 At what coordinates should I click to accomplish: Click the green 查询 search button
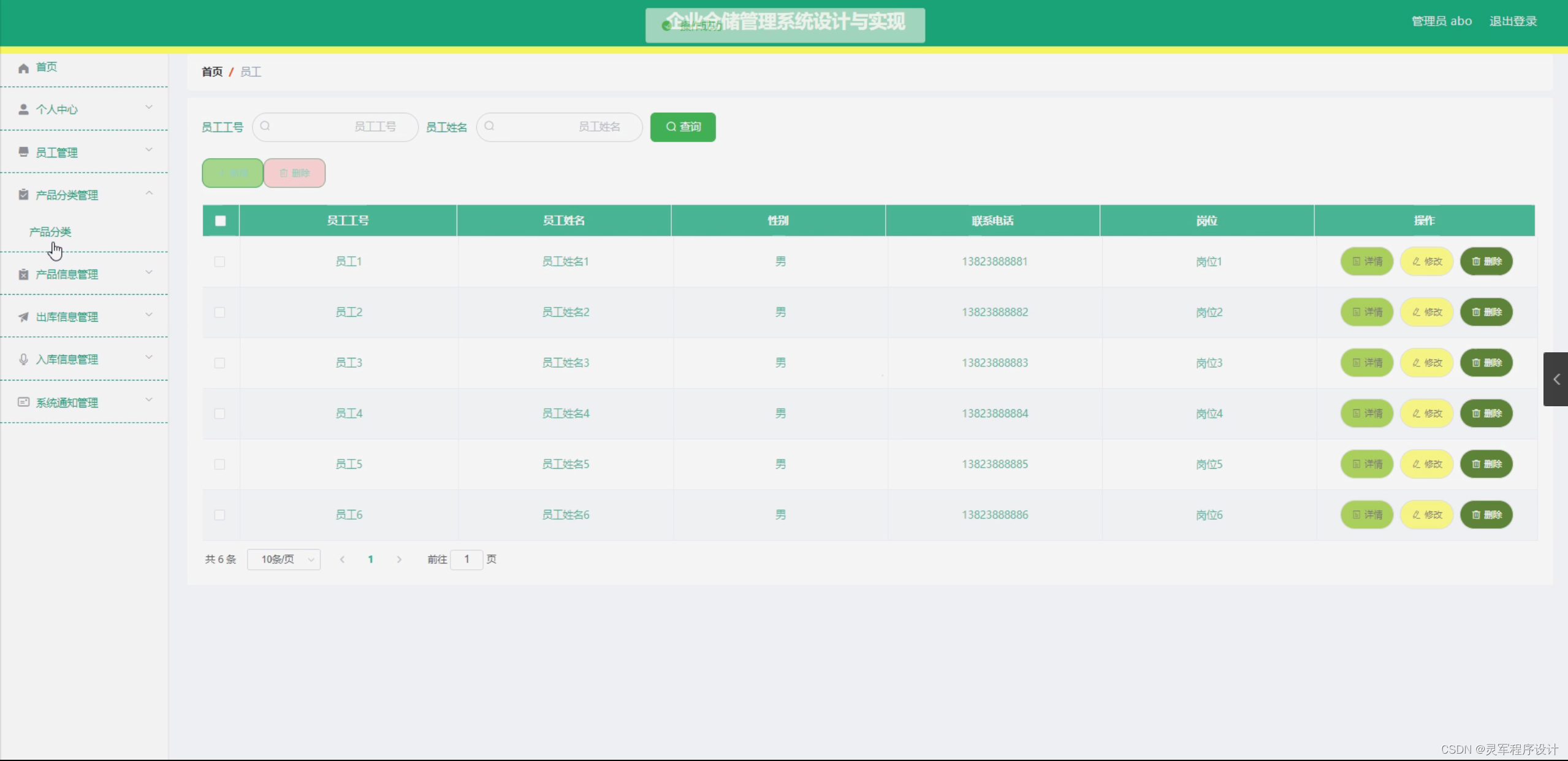click(x=683, y=127)
